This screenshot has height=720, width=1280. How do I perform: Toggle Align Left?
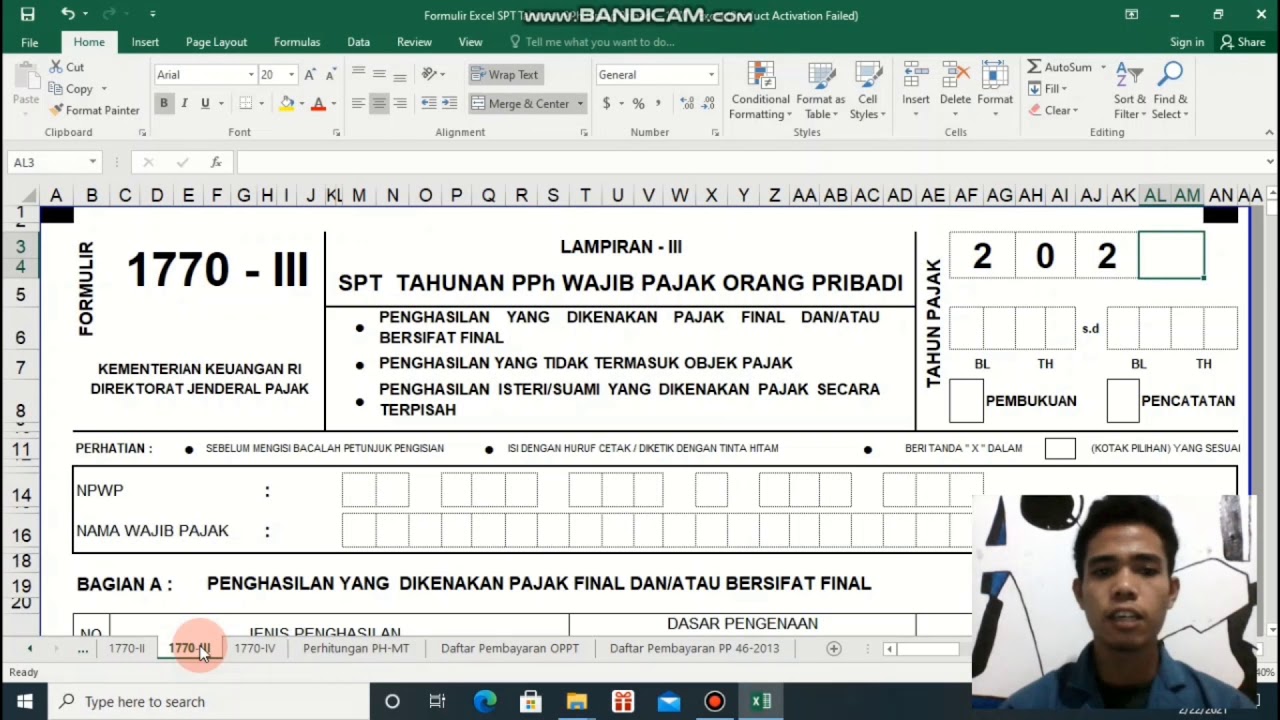[358, 103]
